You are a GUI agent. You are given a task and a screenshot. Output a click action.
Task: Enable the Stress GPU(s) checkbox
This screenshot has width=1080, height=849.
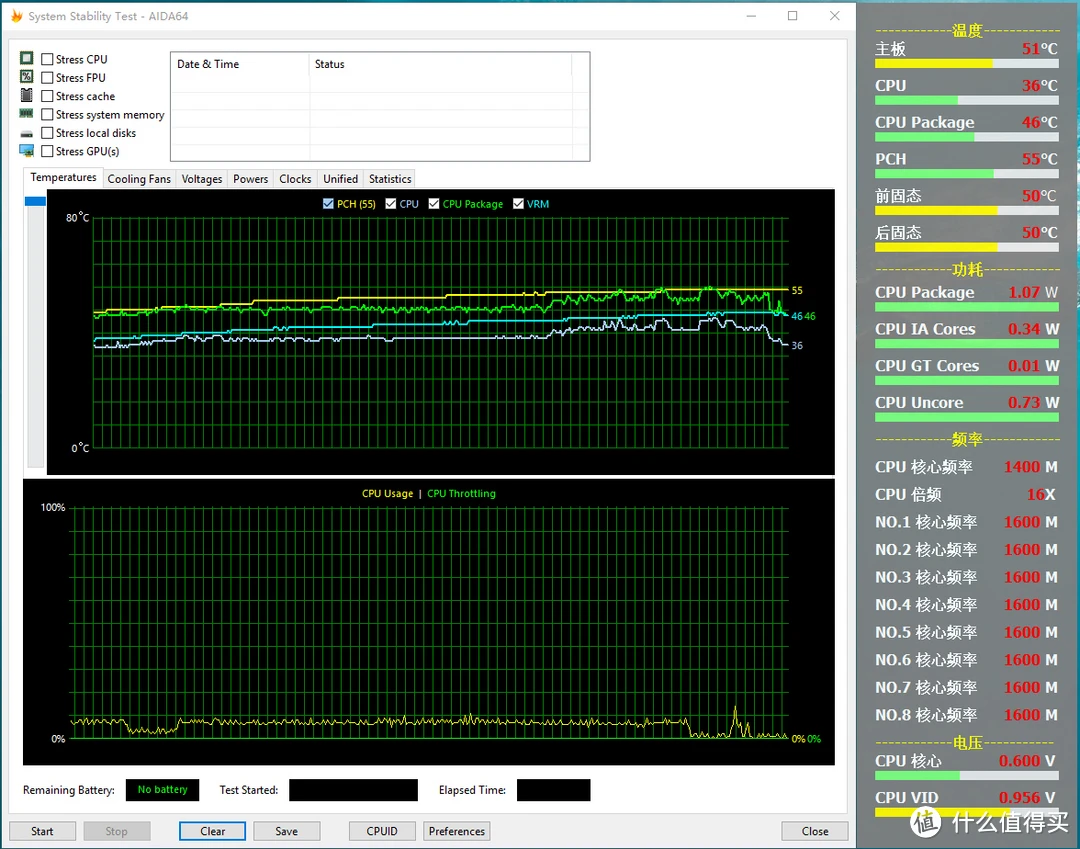(48, 151)
